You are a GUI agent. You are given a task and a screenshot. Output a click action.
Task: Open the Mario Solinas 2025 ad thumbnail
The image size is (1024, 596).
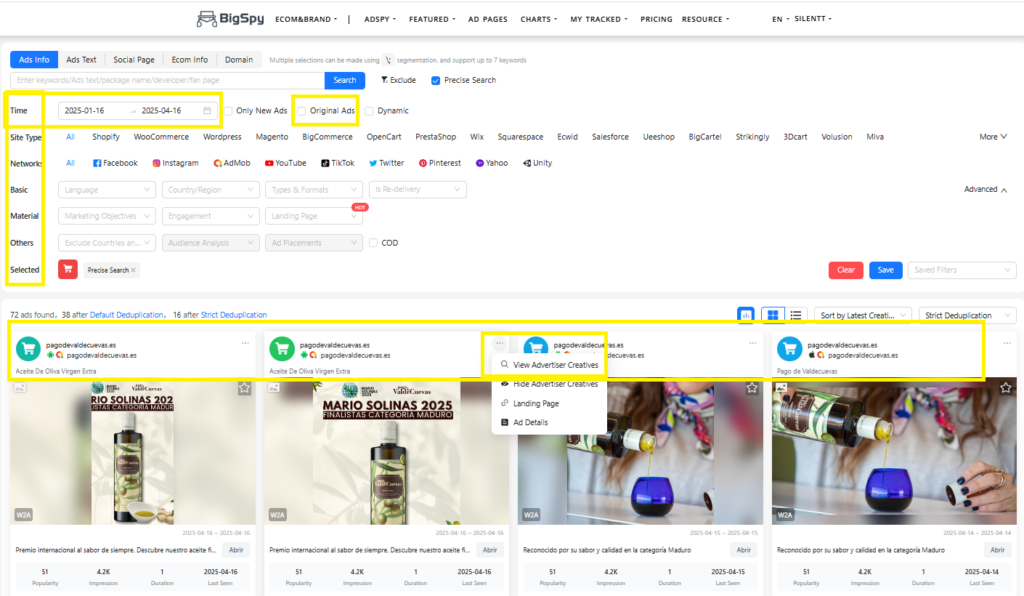[387, 451]
